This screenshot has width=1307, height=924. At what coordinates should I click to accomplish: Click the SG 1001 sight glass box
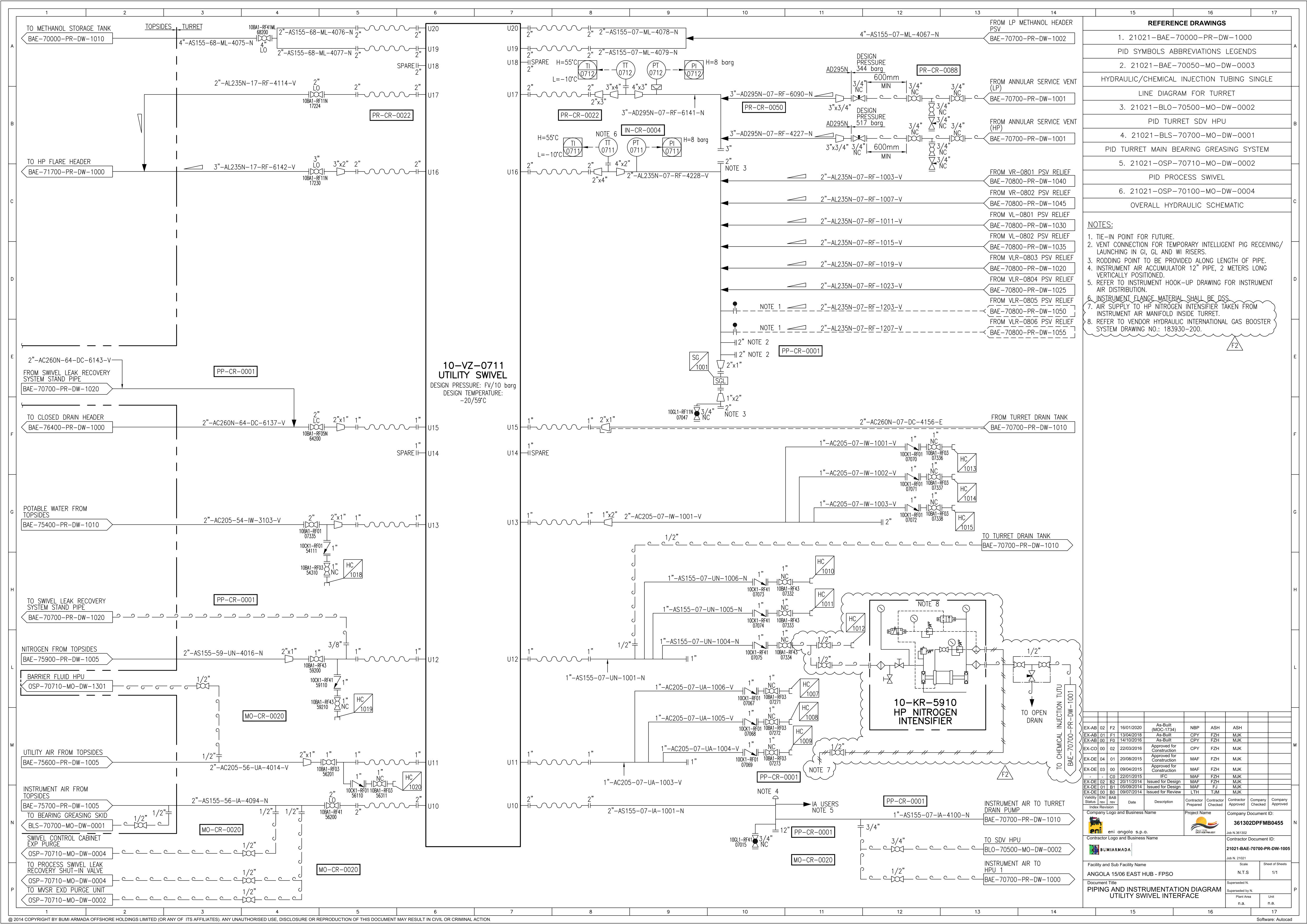click(x=699, y=362)
